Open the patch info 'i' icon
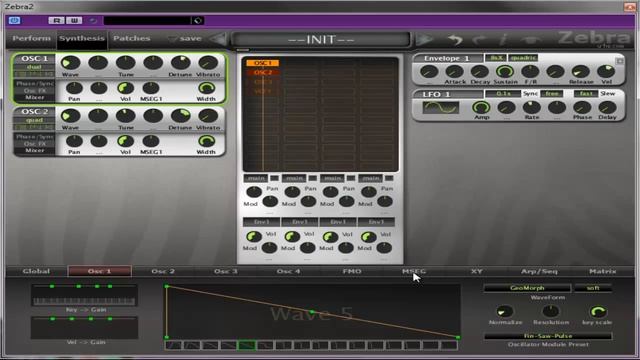The height and width of the screenshot is (360, 640). tap(504, 39)
